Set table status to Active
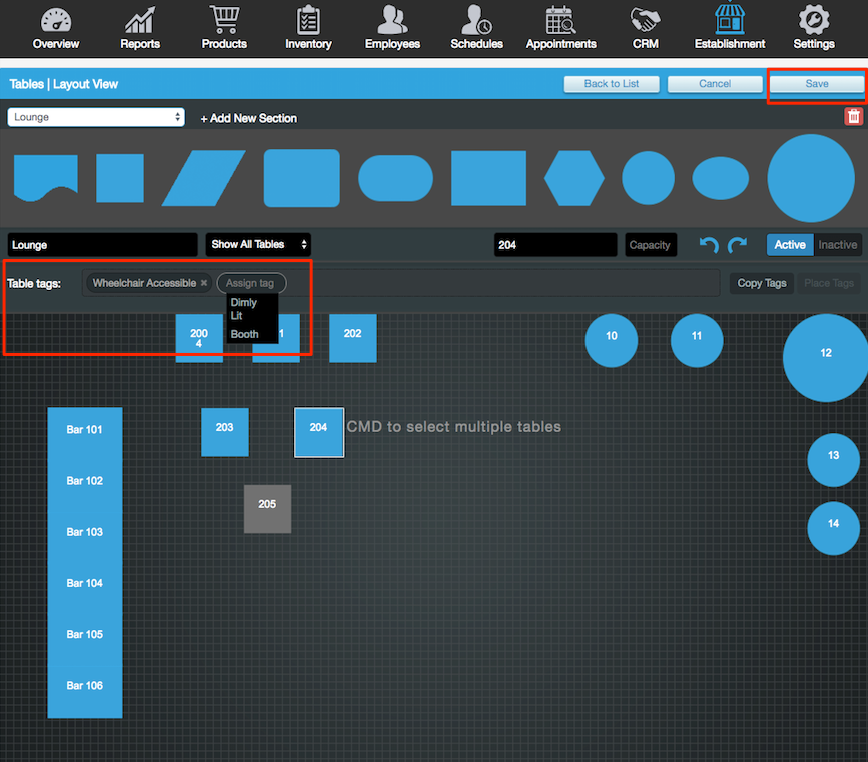 pos(789,245)
